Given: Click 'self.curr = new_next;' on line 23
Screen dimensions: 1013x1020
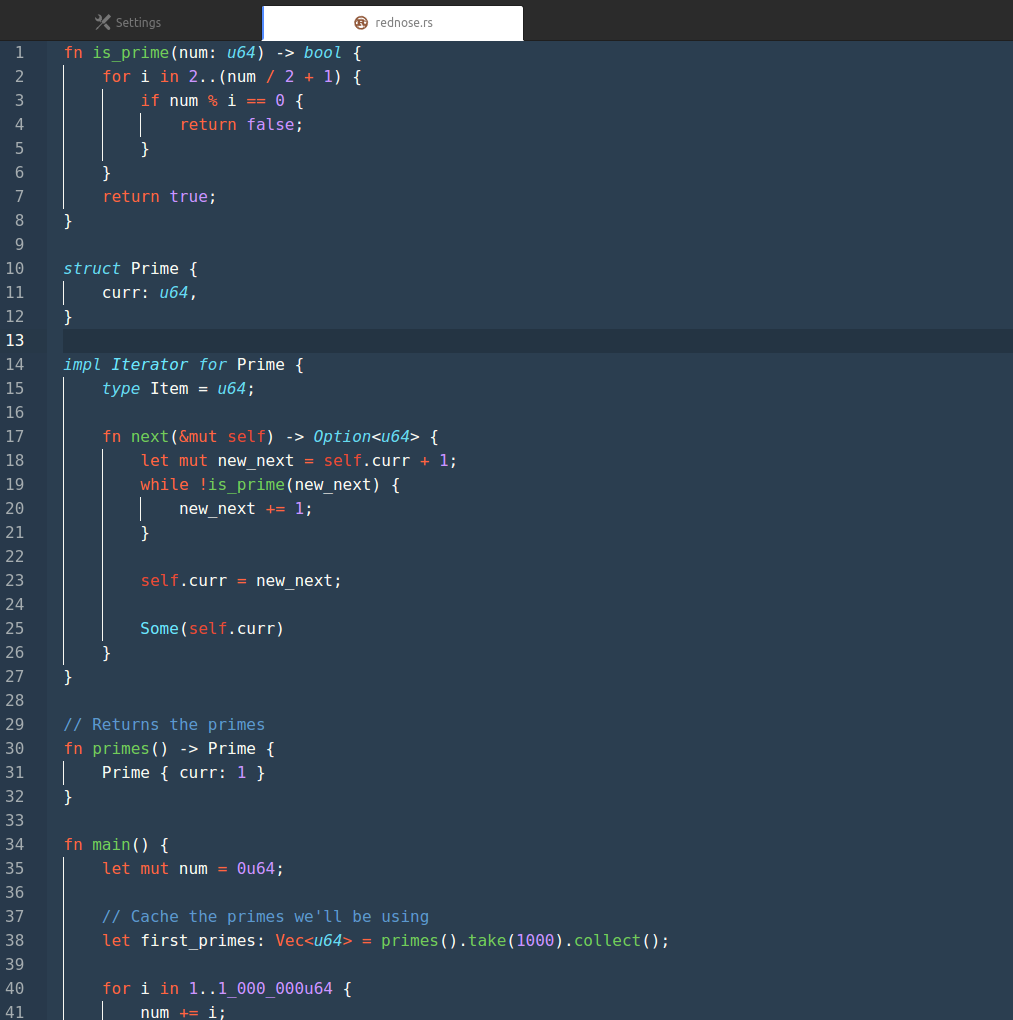Looking at the screenshot, I should click(241, 581).
